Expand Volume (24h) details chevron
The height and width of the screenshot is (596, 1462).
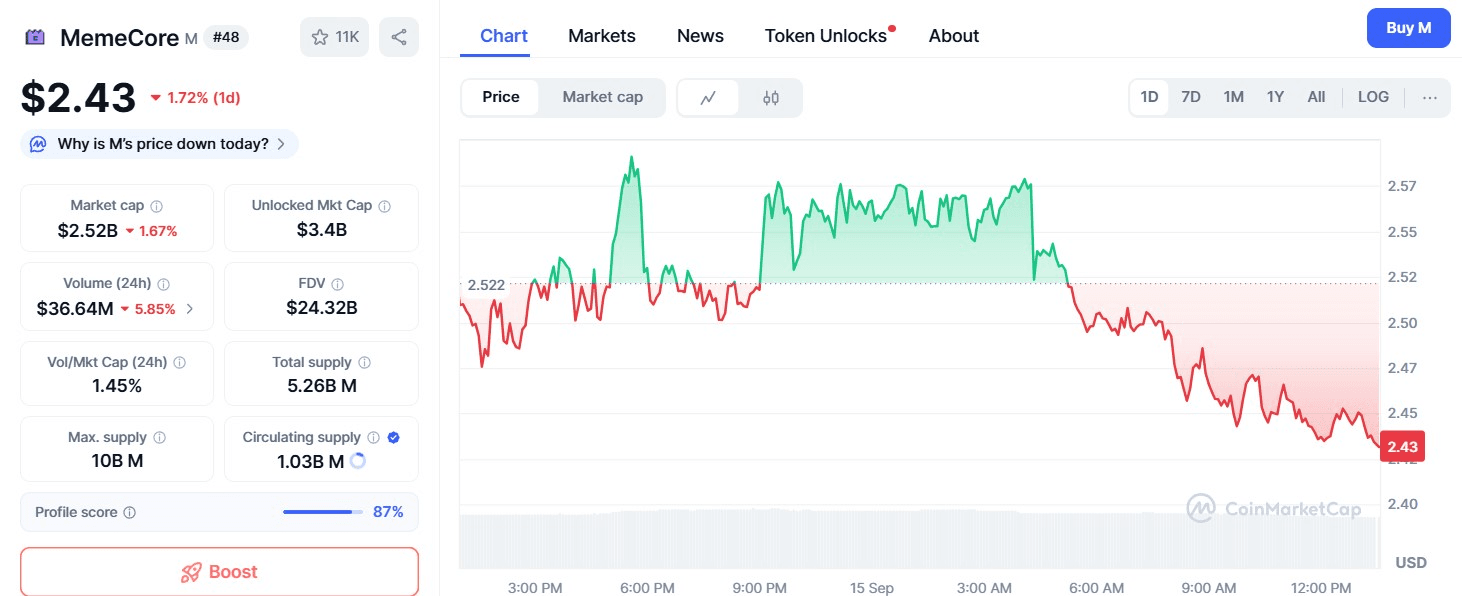[x=190, y=309]
